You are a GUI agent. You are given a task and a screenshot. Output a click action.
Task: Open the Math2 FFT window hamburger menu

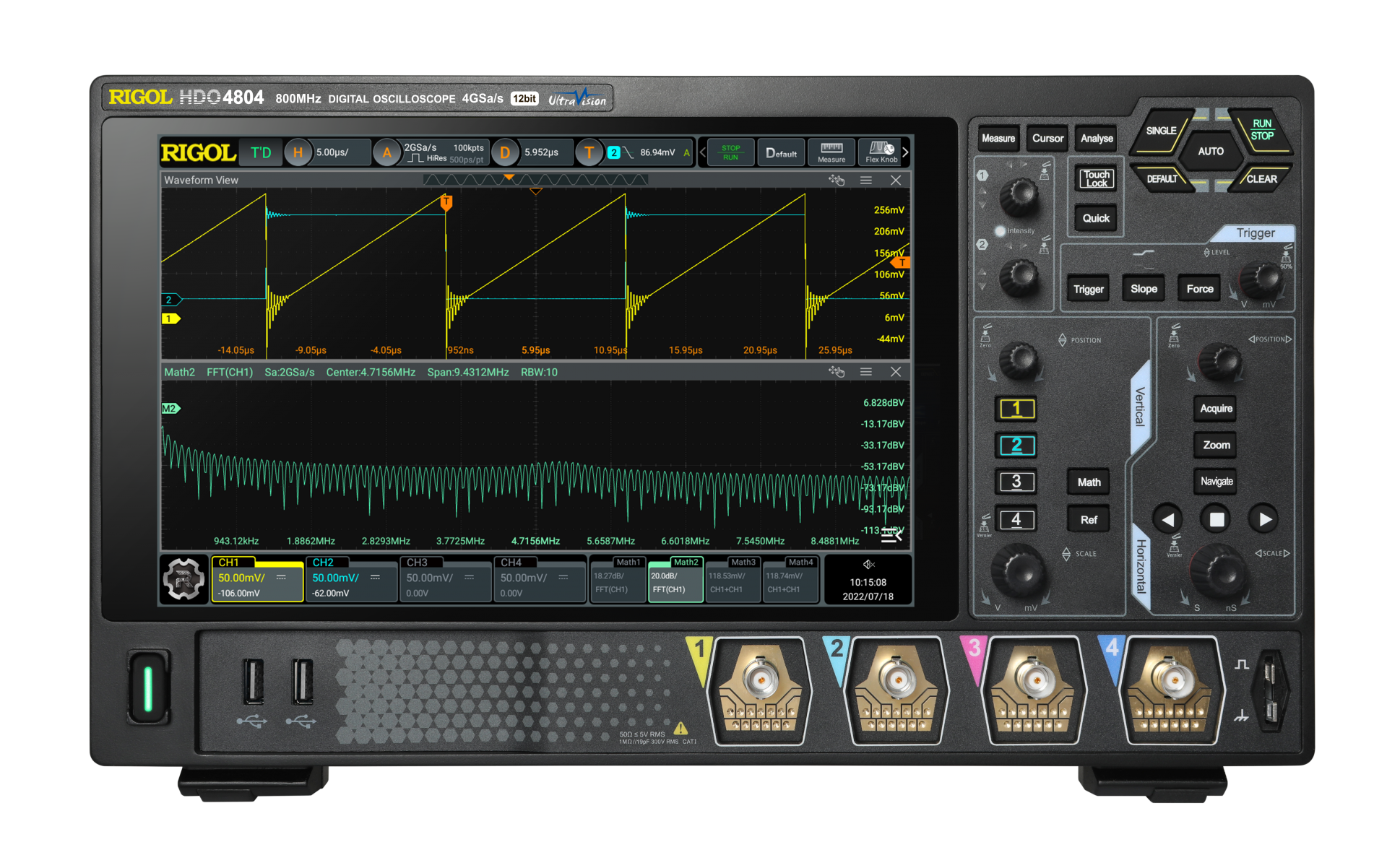866,371
